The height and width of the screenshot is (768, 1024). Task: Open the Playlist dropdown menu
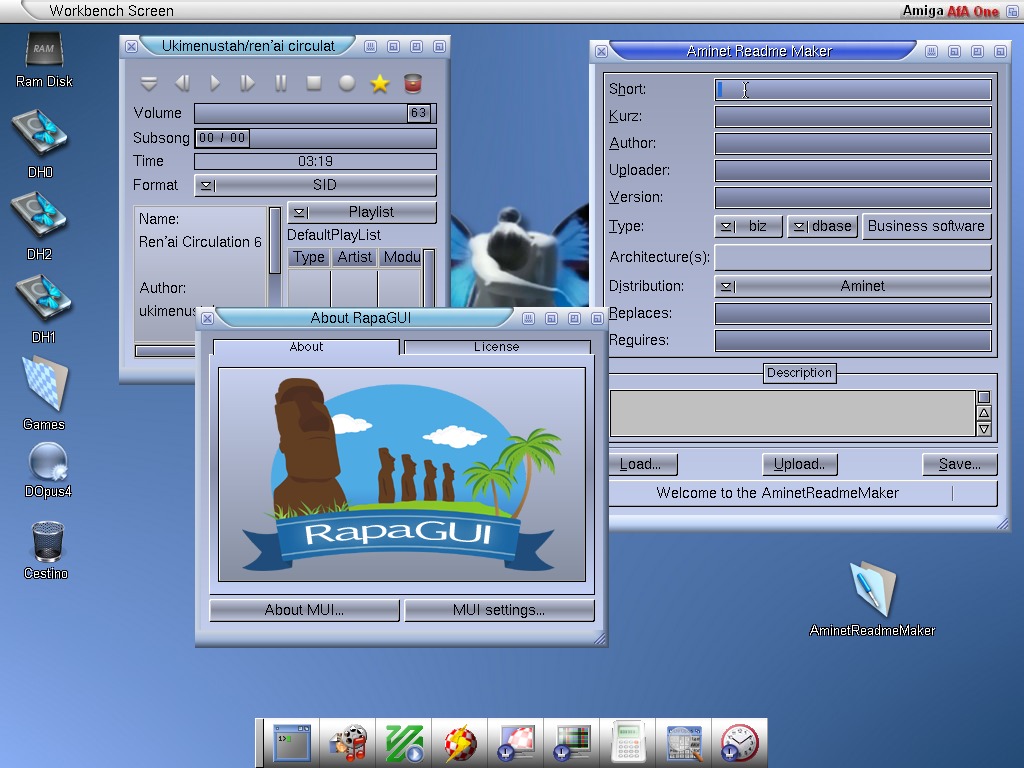pos(361,212)
